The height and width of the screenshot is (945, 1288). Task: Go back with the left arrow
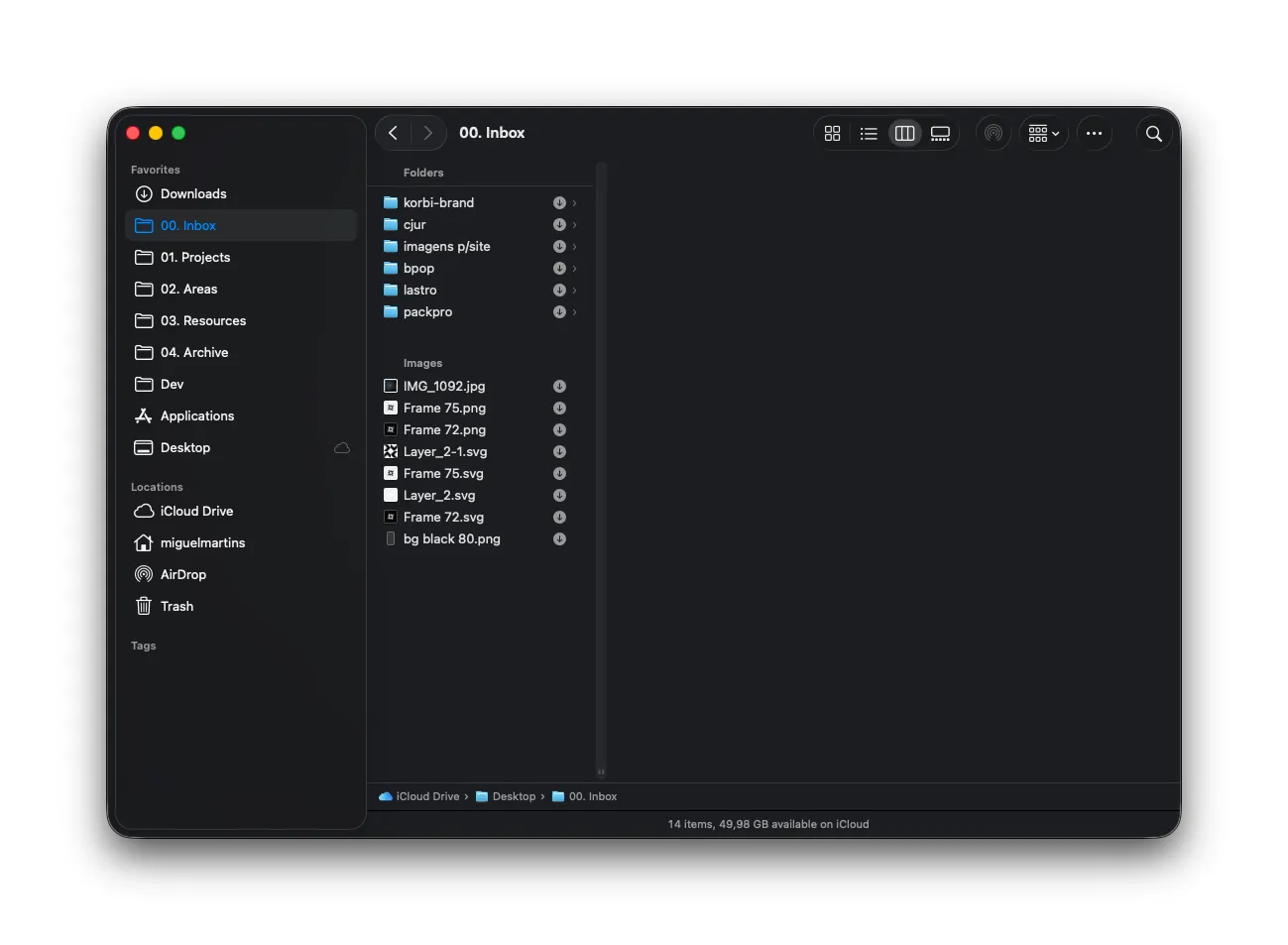tap(394, 133)
